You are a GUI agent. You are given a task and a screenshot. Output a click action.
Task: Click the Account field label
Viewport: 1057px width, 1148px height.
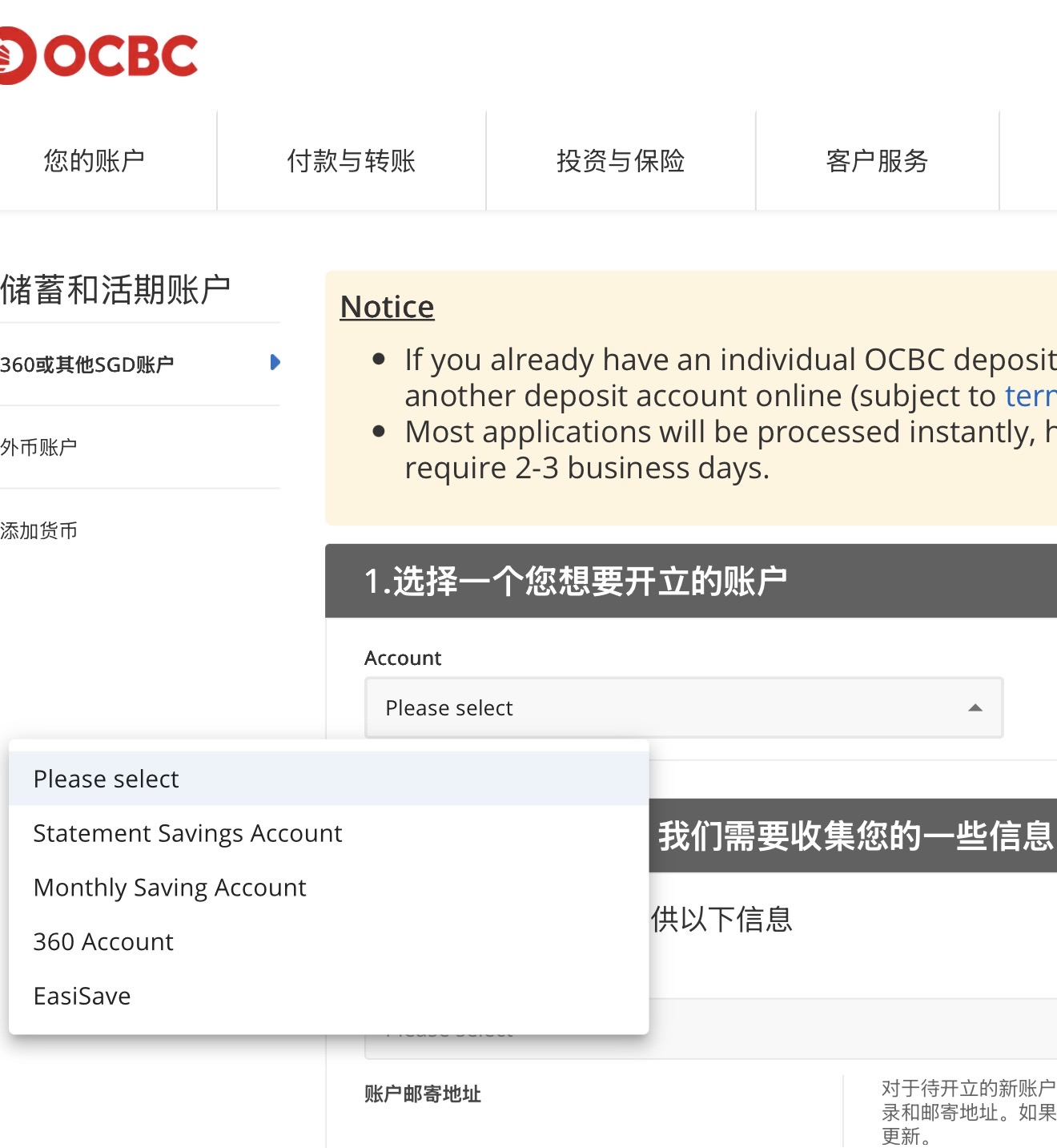click(x=403, y=658)
